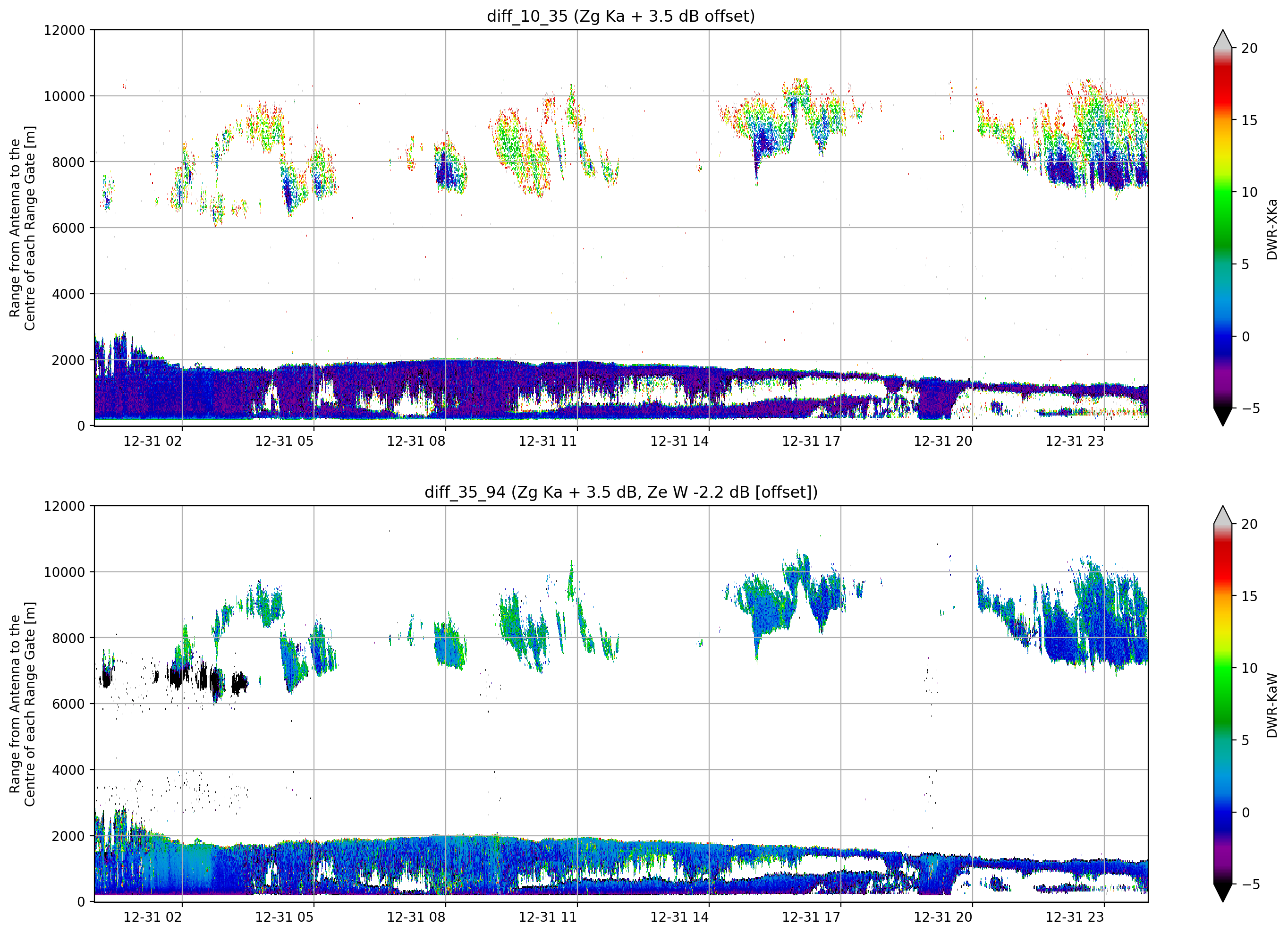This screenshot has width=1288, height=934.
Task: Click the 2000 y-tick of bottom plot
Action: pos(68,836)
